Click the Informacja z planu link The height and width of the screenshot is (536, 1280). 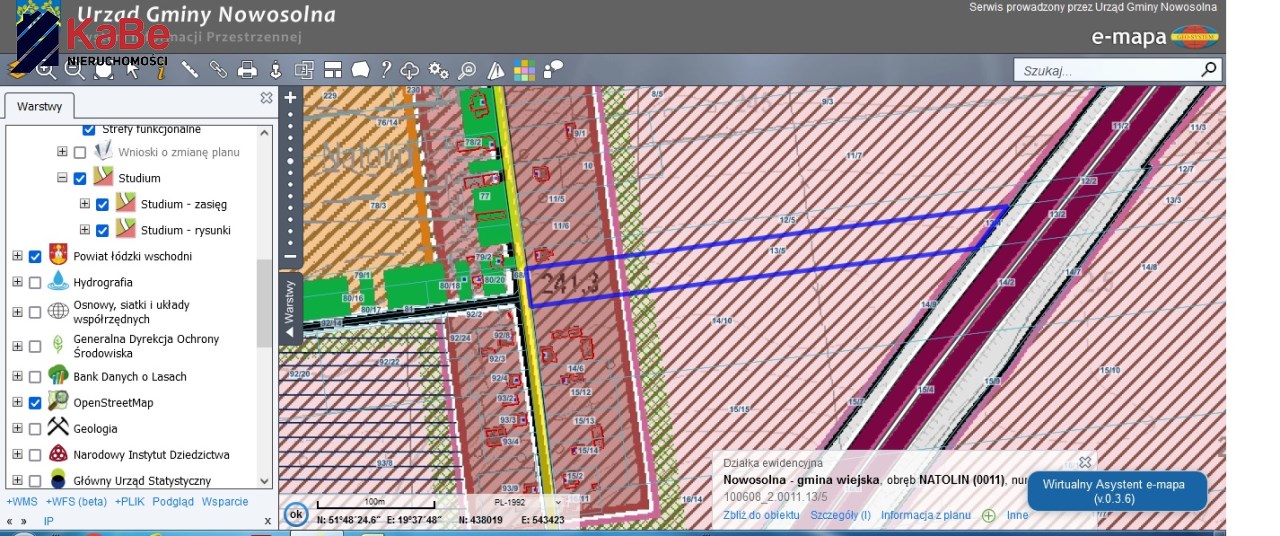(925, 516)
